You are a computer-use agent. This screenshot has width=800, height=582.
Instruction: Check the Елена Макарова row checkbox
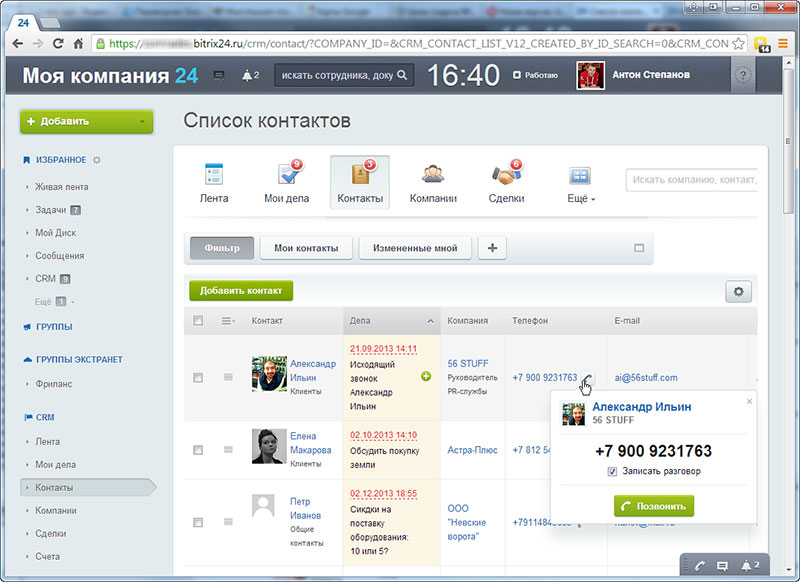click(198, 450)
